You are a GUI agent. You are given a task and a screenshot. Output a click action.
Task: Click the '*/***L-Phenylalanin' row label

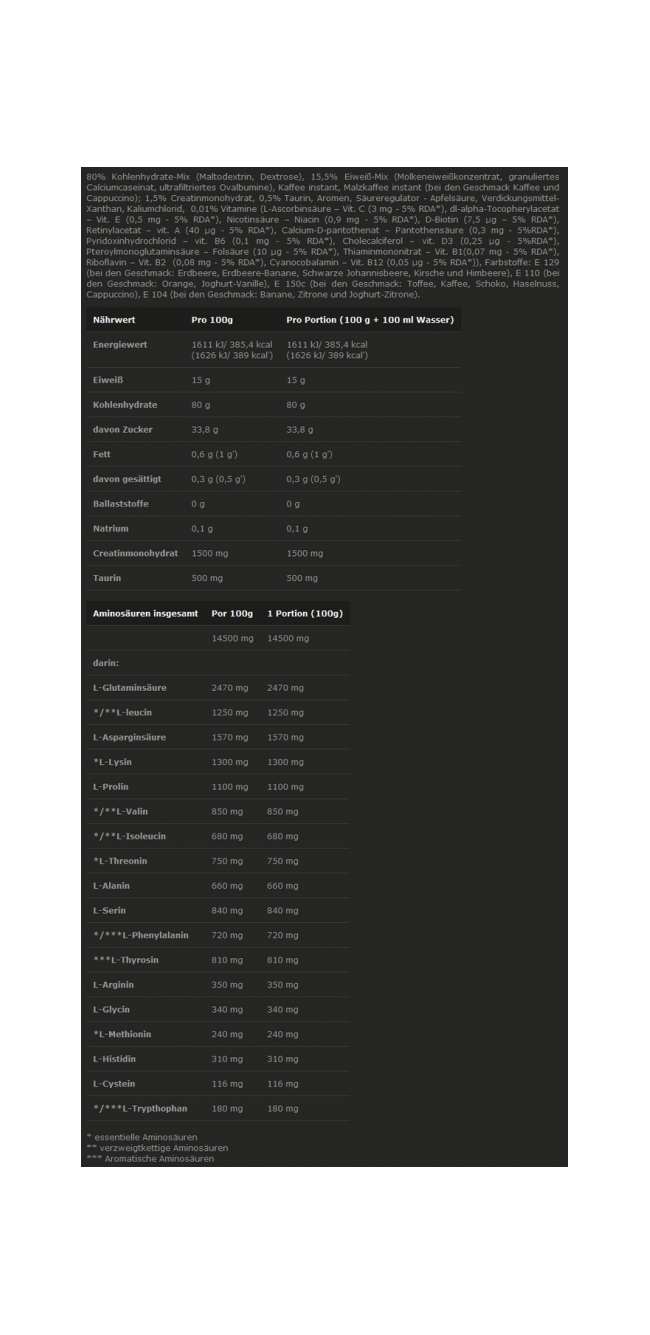(x=139, y=935)
